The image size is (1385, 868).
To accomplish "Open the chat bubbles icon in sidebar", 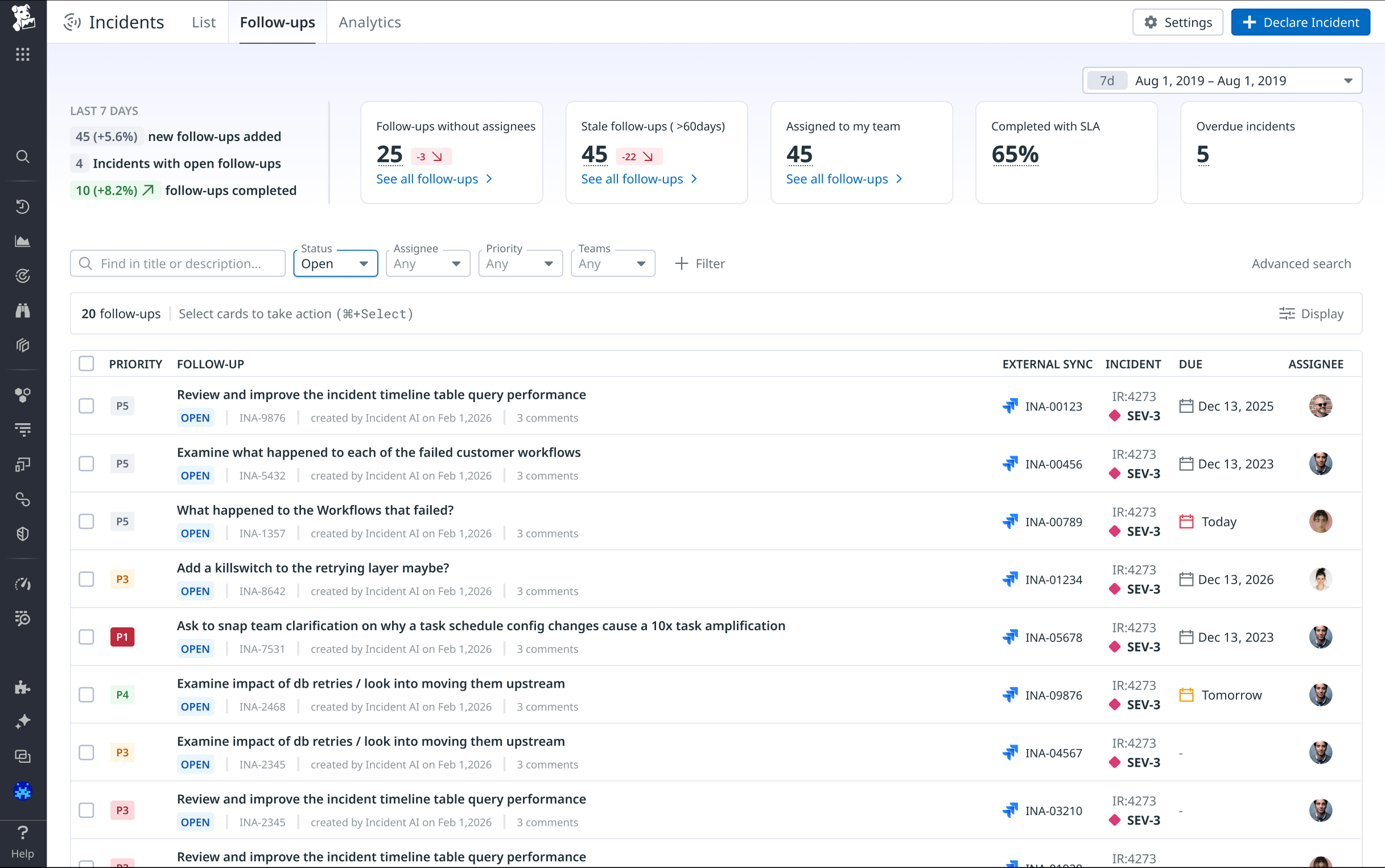I will pos(23,757).
